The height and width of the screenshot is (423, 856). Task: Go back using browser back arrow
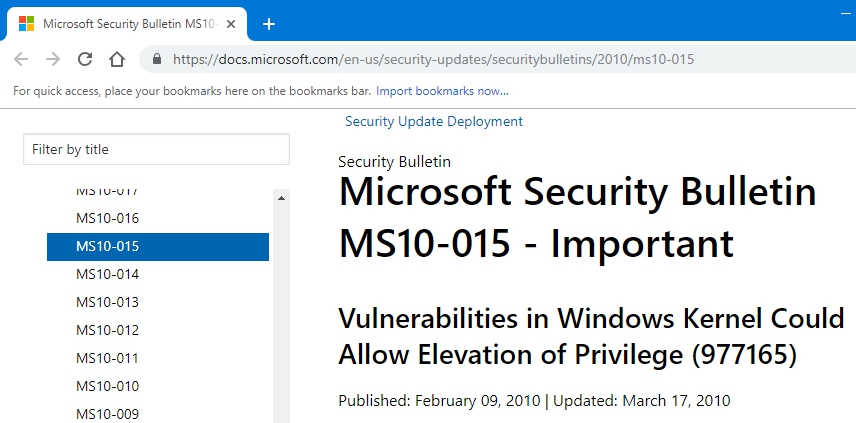pyautogui.click(x=21, y=59)
